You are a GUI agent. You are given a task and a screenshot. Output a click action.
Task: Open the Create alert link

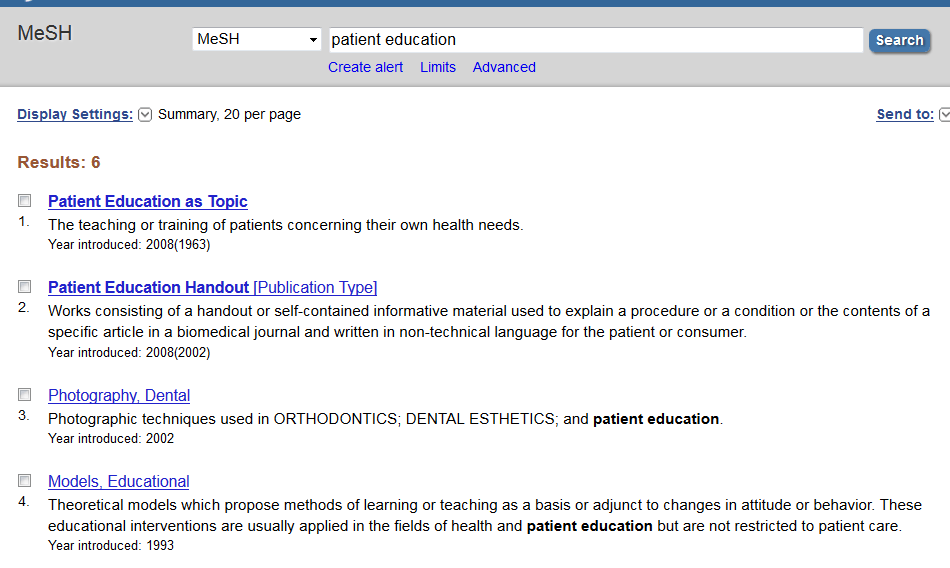click(x=365, y=67)
